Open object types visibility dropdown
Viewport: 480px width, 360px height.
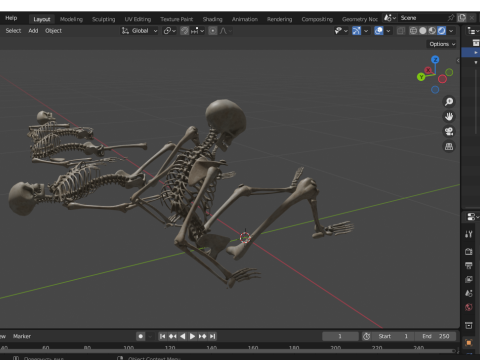[x=341, y=31]
